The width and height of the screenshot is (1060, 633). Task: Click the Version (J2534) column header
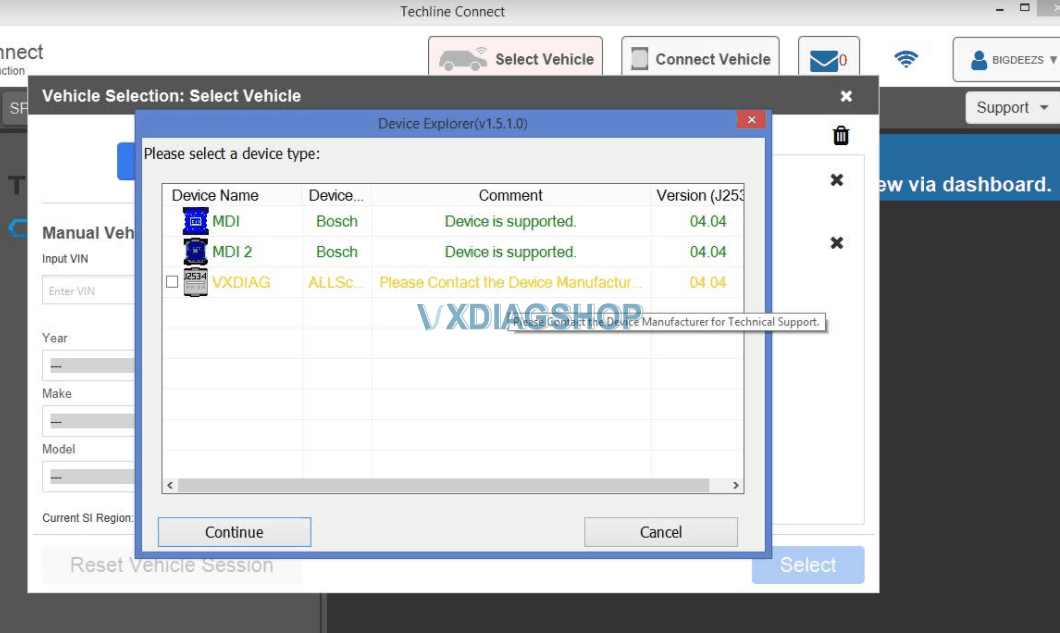(698, 195)
